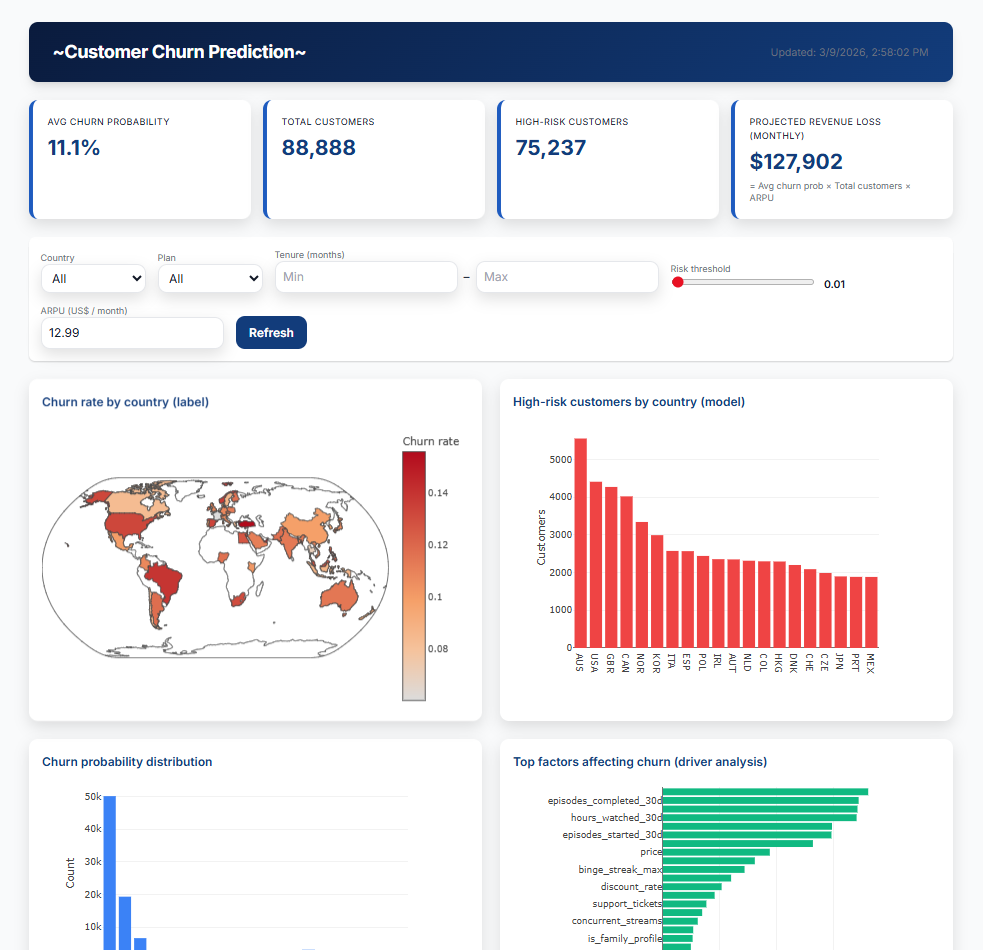Click the CAN bar in high-risk chart
The image size is (983, 950).
pos(626,572)
